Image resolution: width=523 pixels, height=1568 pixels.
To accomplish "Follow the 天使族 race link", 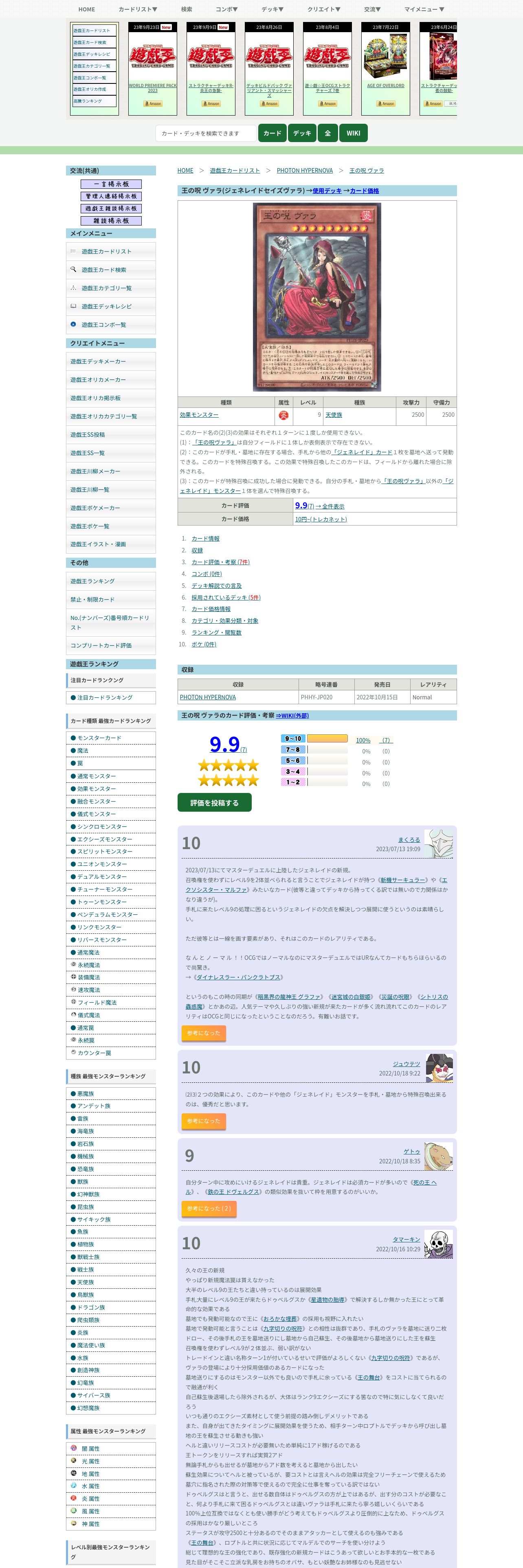I will [334, 414].
